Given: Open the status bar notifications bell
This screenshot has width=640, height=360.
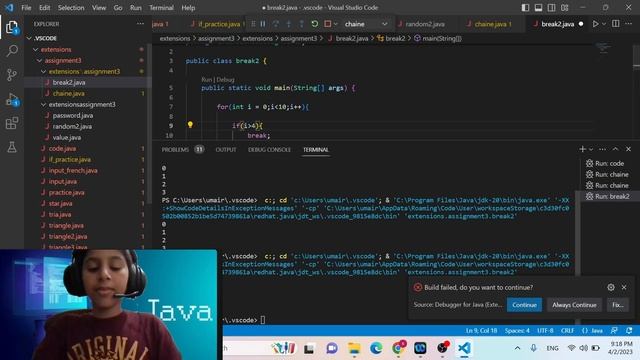Looking at the screenshot, I should point(629,331).
